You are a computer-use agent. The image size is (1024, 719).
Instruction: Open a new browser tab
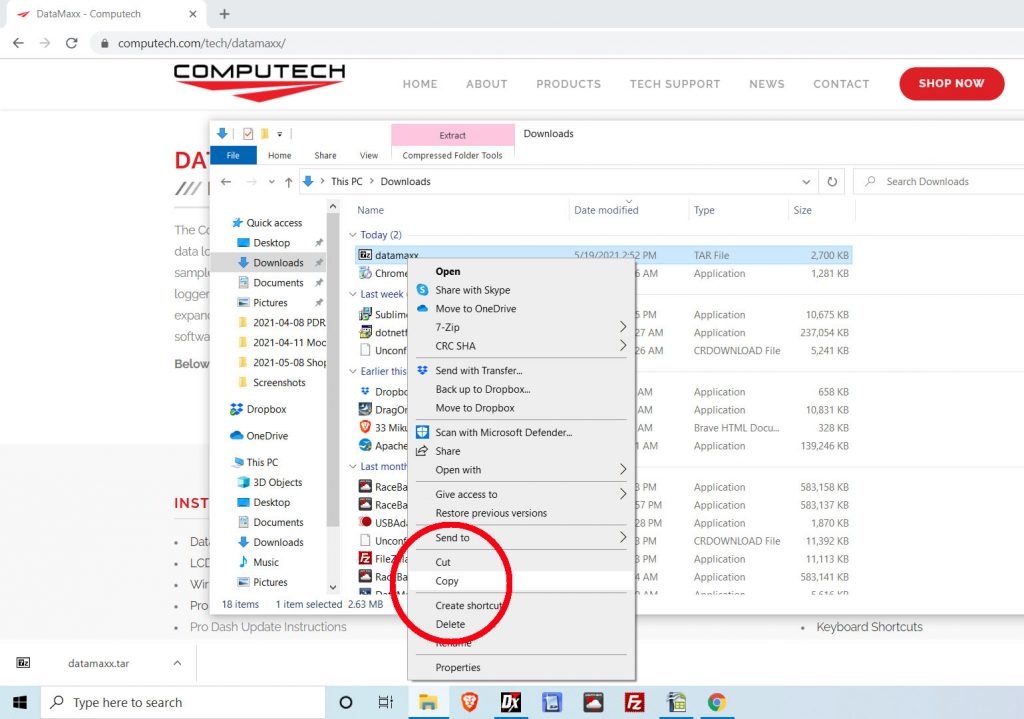tap(224, 14)
